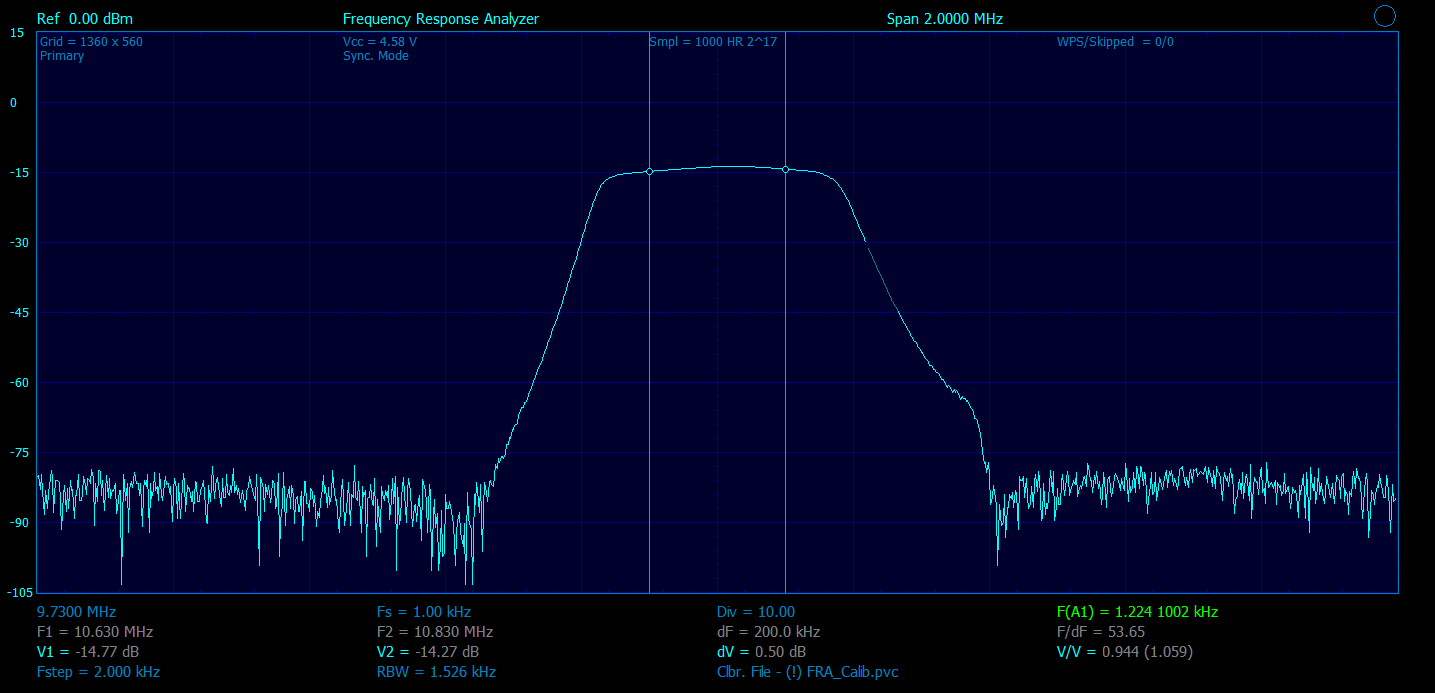Change the Div = 10.00 scale setting
The height and width of the screenshot is (693, 1435).
click(755, 612)
